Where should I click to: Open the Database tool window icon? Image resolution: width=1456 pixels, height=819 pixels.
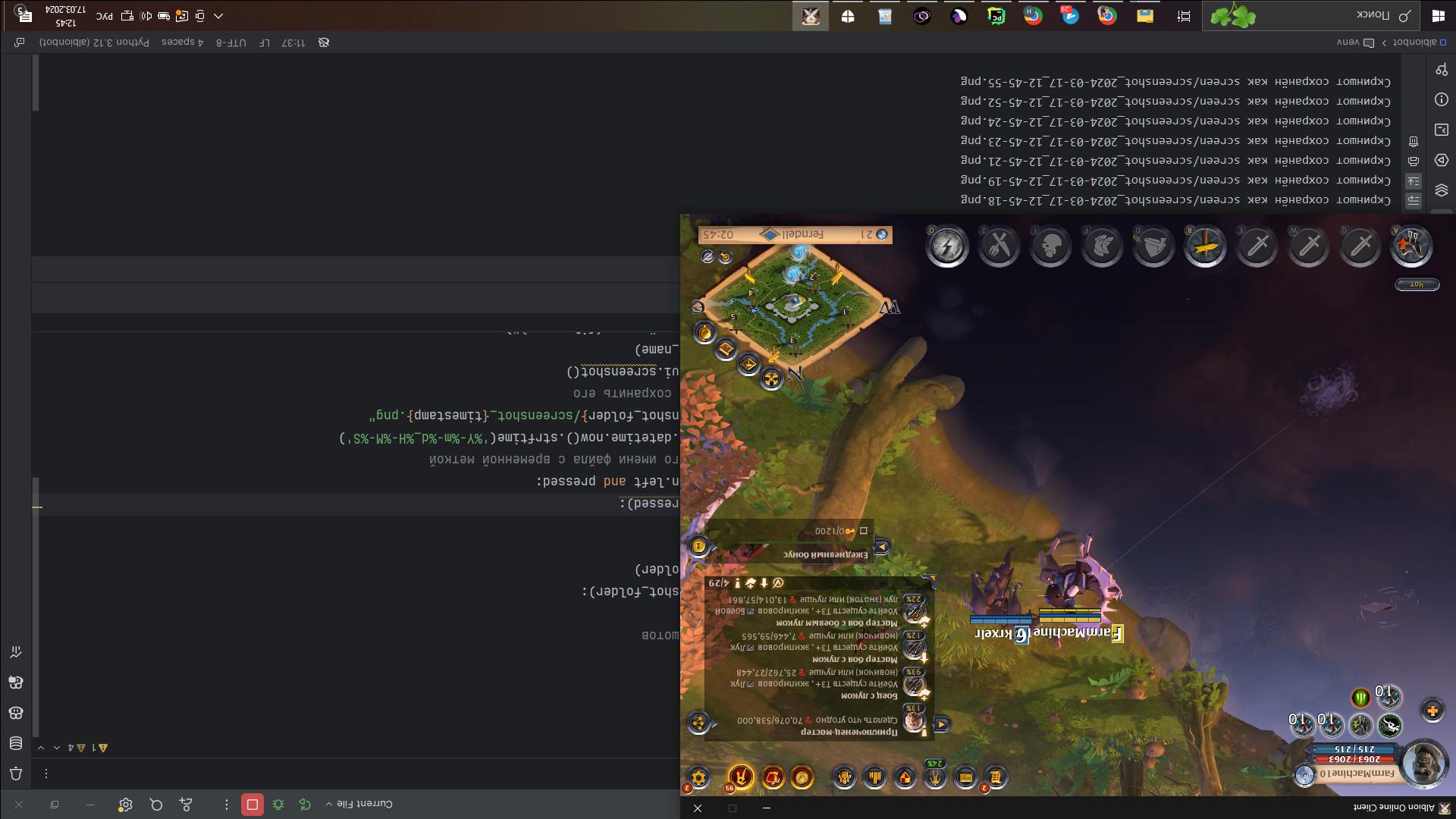(x=16, y=743)
